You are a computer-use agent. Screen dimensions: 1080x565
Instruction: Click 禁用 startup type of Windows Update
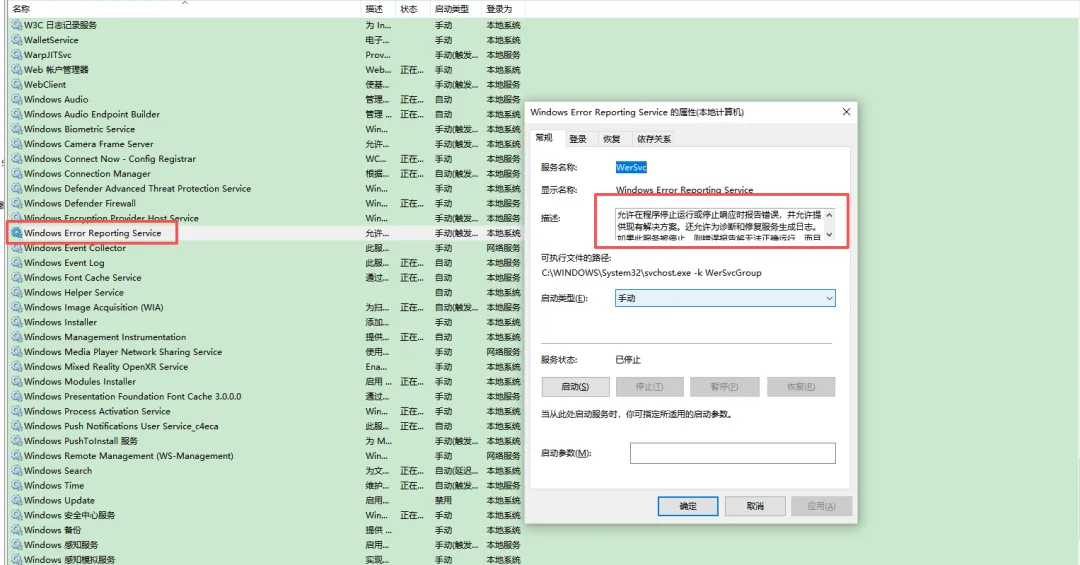click(x=444, y=500)
